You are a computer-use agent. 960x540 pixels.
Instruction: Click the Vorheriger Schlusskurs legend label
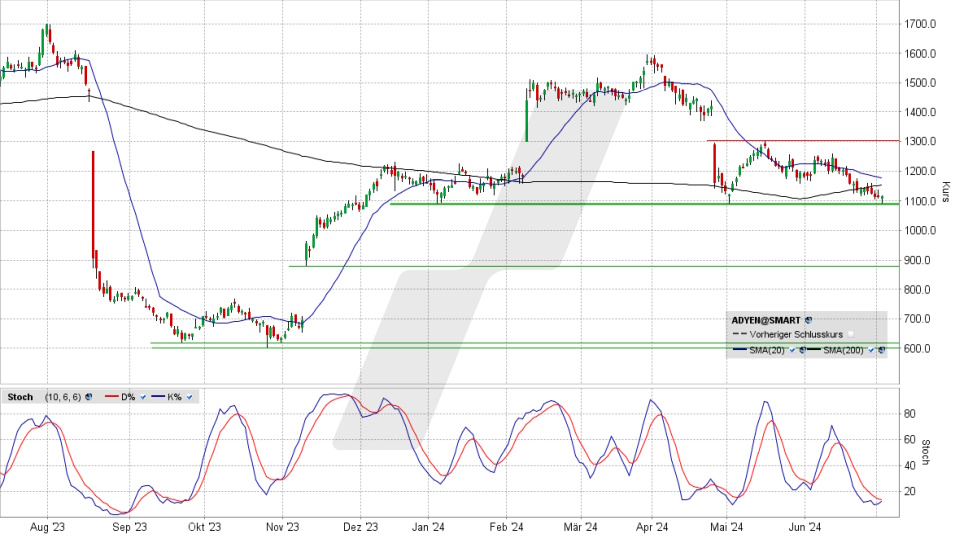(796, 334)
